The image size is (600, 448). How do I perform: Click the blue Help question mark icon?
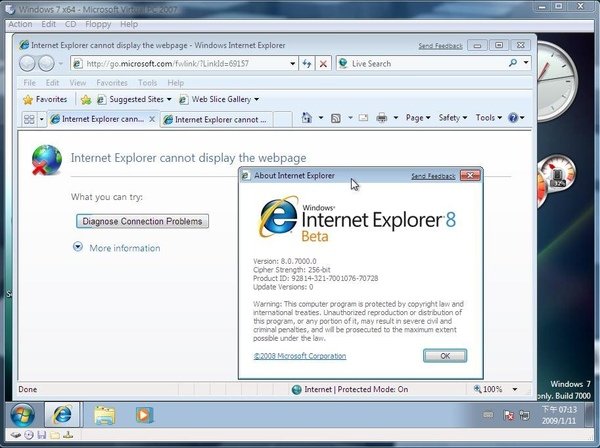[513, 118]
